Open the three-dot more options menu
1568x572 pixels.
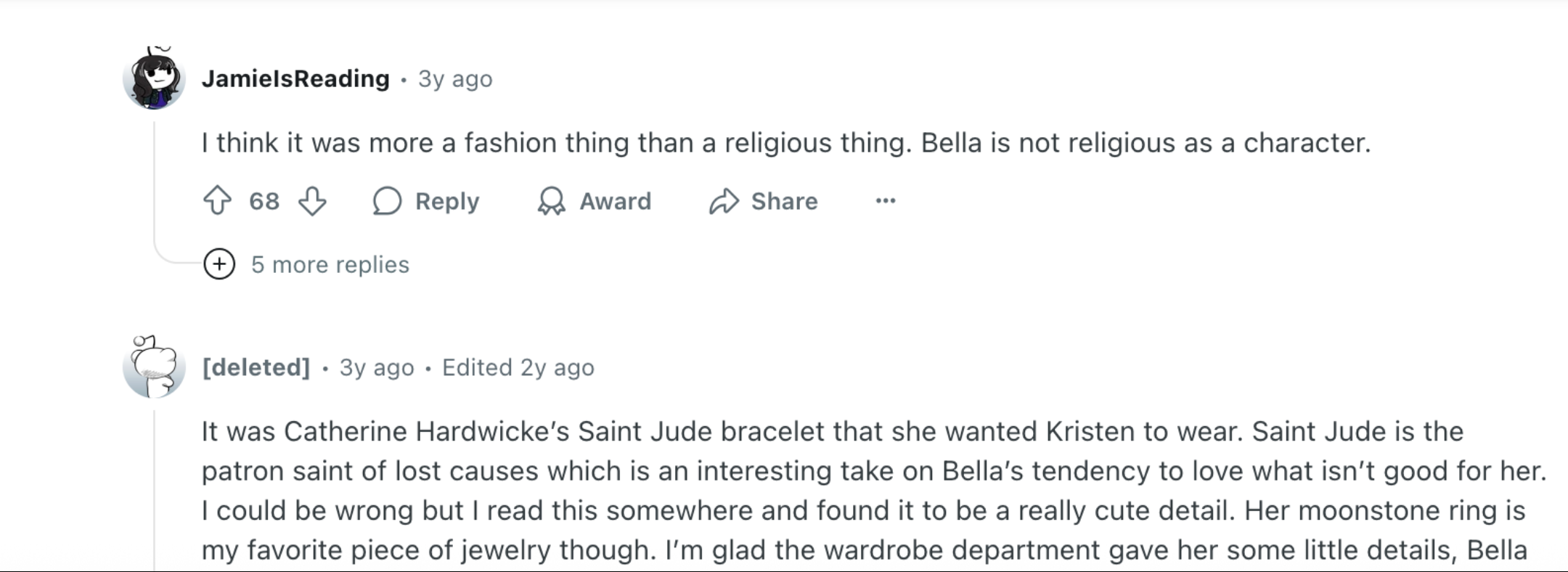pos(885,201)
